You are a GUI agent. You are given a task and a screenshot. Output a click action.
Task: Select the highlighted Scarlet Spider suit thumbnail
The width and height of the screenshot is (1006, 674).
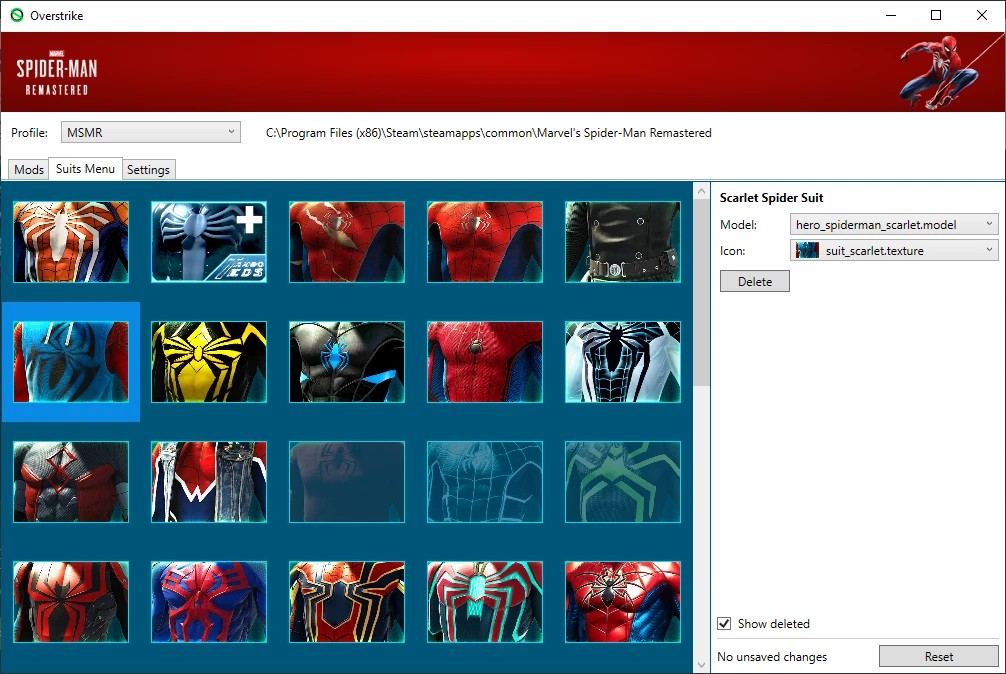71,362
